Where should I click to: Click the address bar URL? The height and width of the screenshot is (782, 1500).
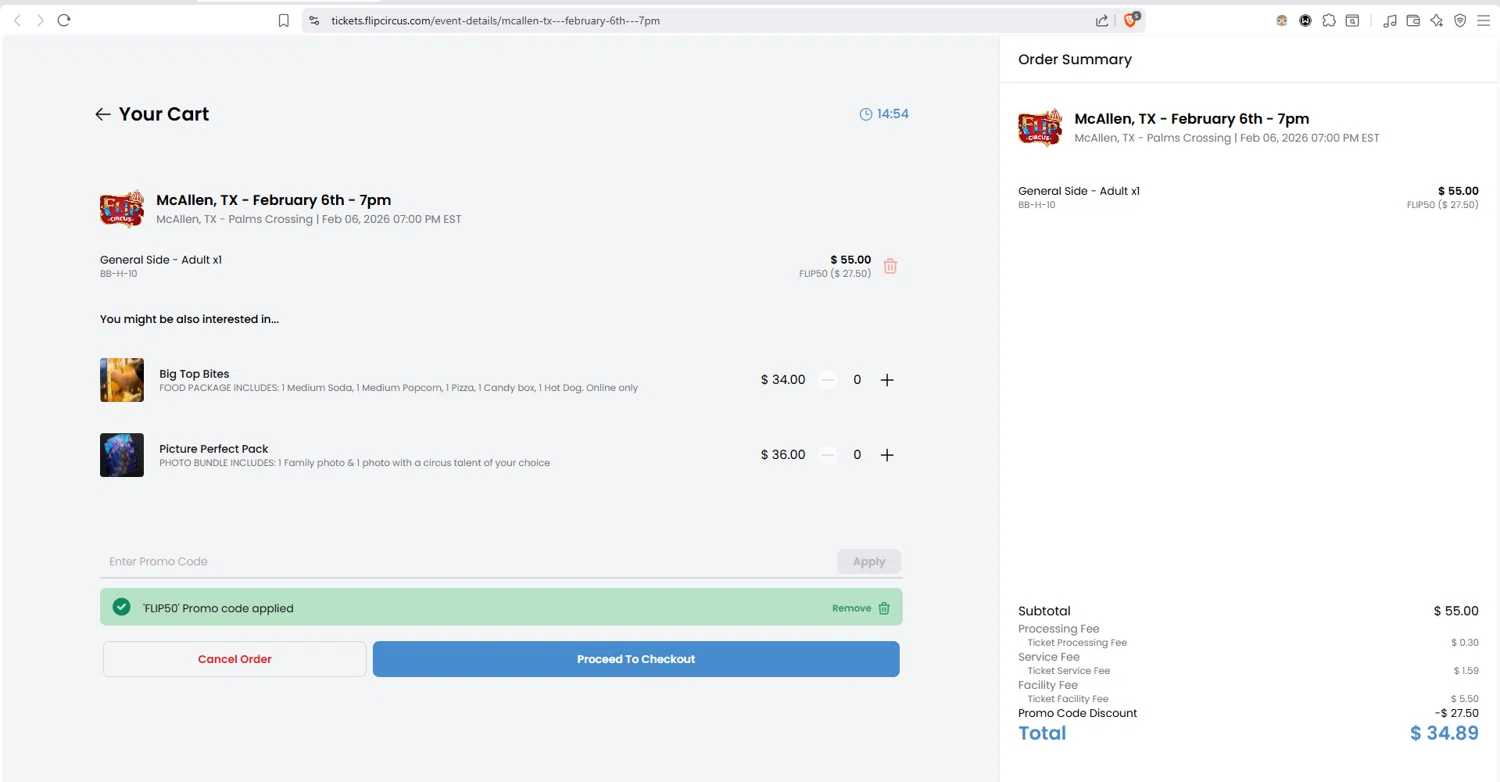[495, 20]
